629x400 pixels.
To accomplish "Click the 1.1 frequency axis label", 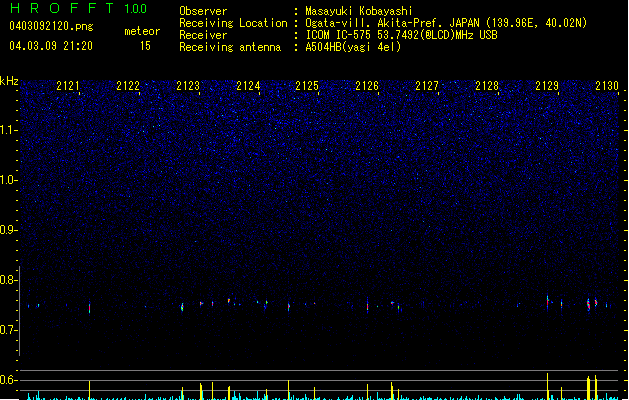I will point(9,130).
